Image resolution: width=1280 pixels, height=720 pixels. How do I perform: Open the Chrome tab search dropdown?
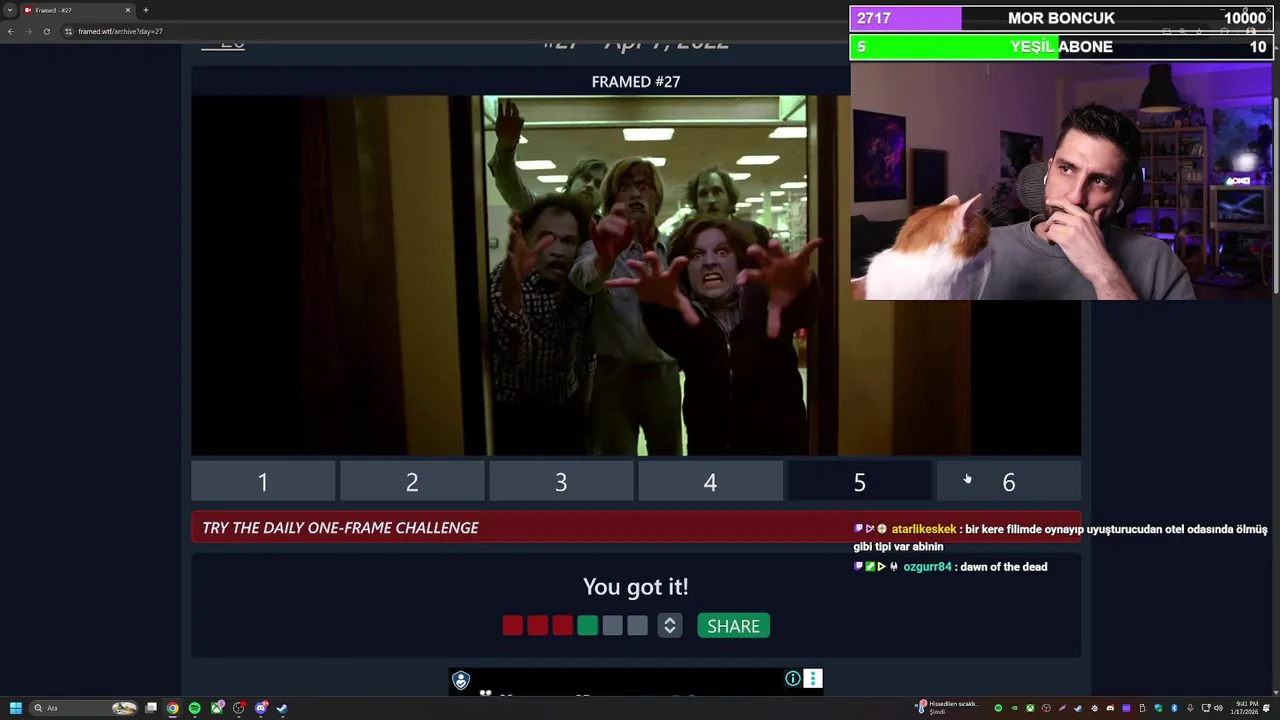[10, 10]
